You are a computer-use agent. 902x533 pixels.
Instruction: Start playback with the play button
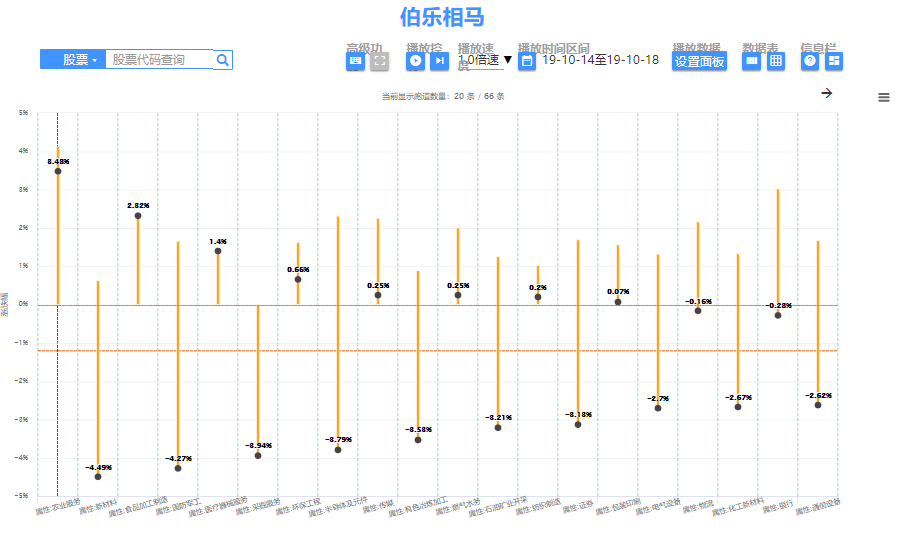415,61
